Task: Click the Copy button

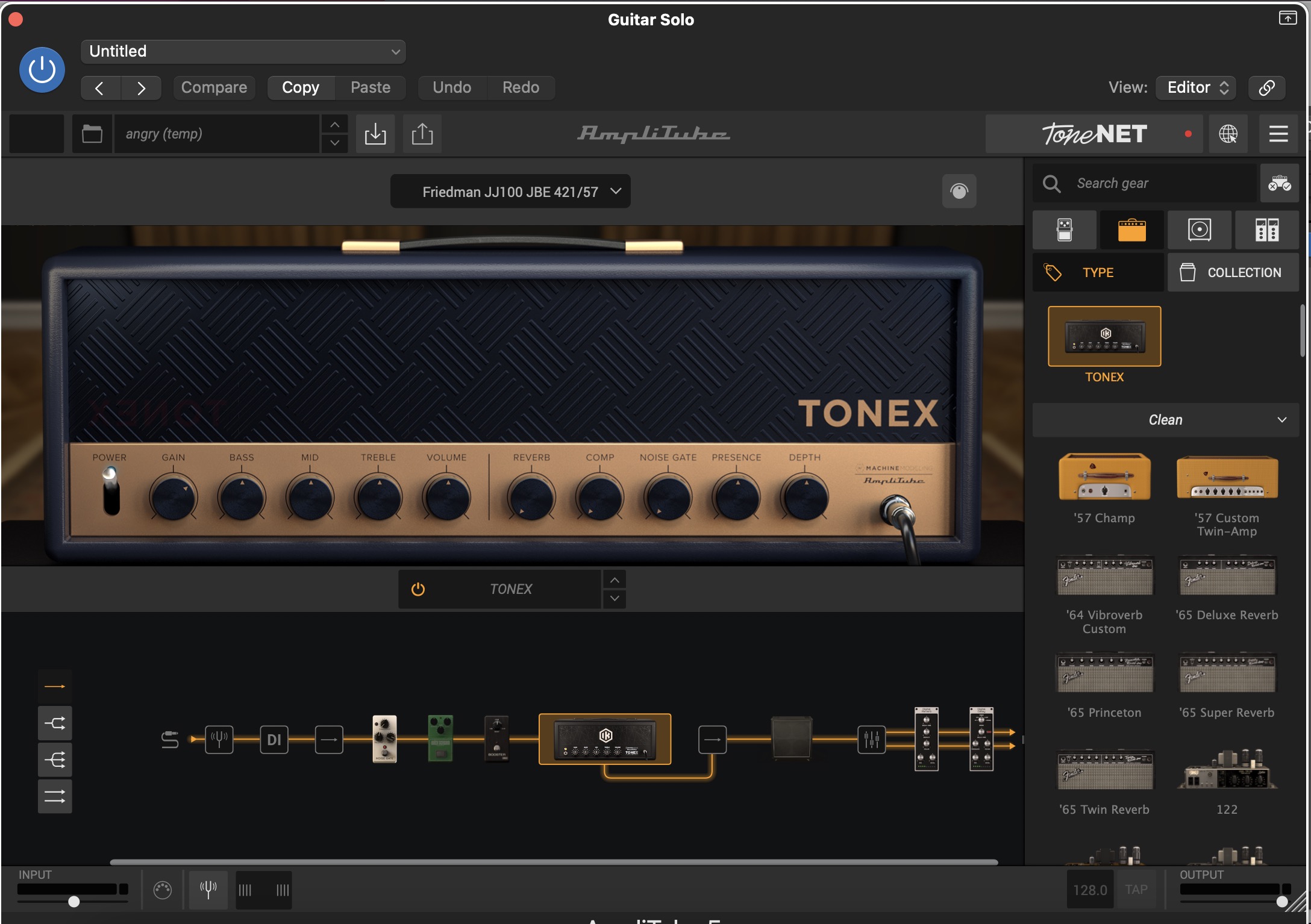Action: [x=301, y=87]
